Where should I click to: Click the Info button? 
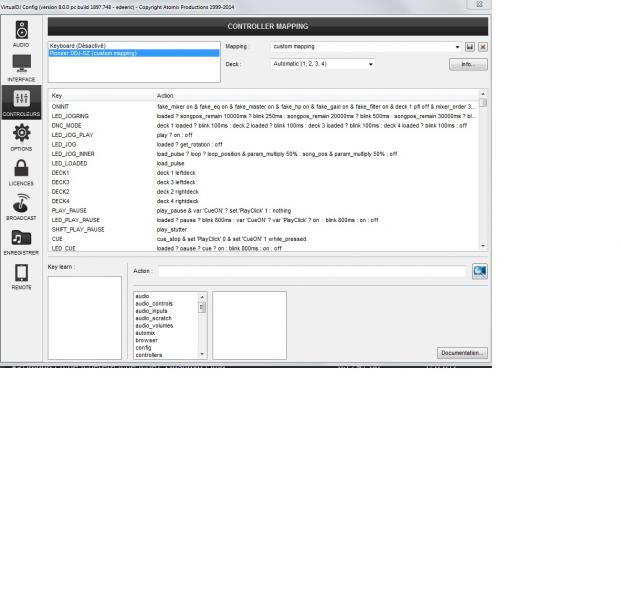[468, 64]
